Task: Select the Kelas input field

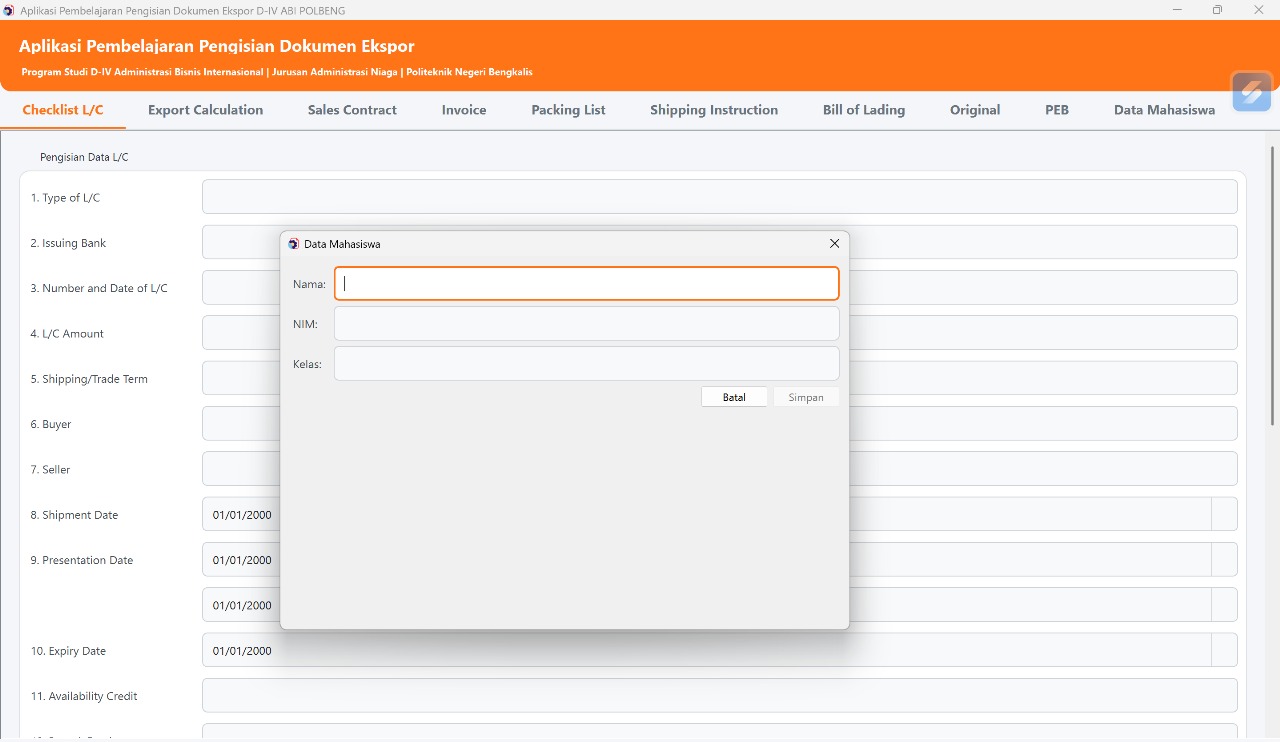Action: pos(586,364)
